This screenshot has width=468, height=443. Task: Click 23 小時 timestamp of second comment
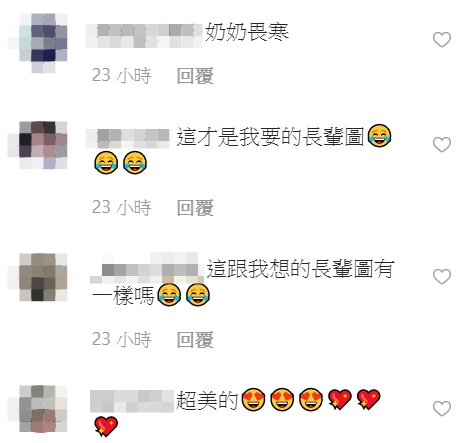coord(122,208)
